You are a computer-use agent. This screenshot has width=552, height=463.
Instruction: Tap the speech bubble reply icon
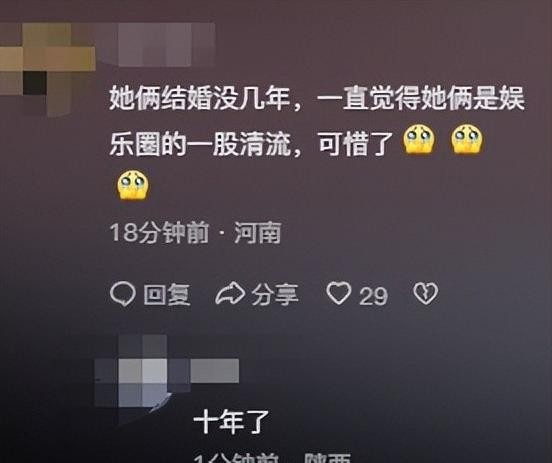click(123, 294)
